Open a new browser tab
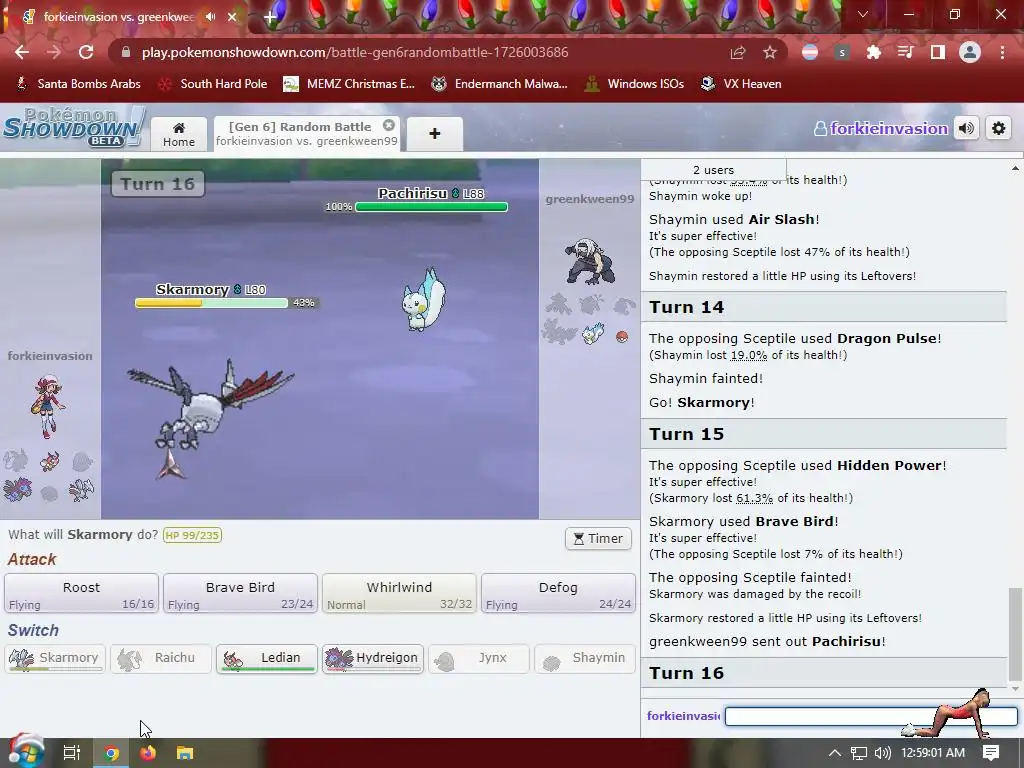This screenshot has height=768, width=1024. 270,18
